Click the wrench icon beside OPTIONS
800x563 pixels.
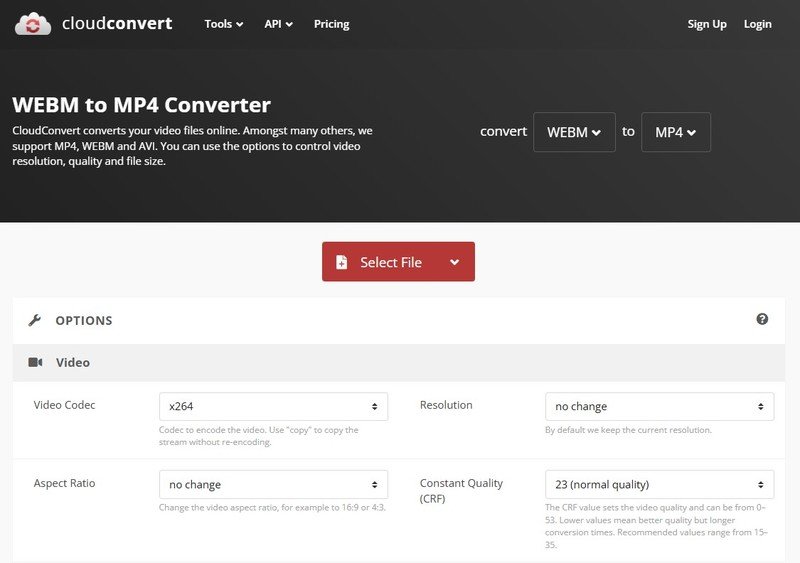coord(35,321)
